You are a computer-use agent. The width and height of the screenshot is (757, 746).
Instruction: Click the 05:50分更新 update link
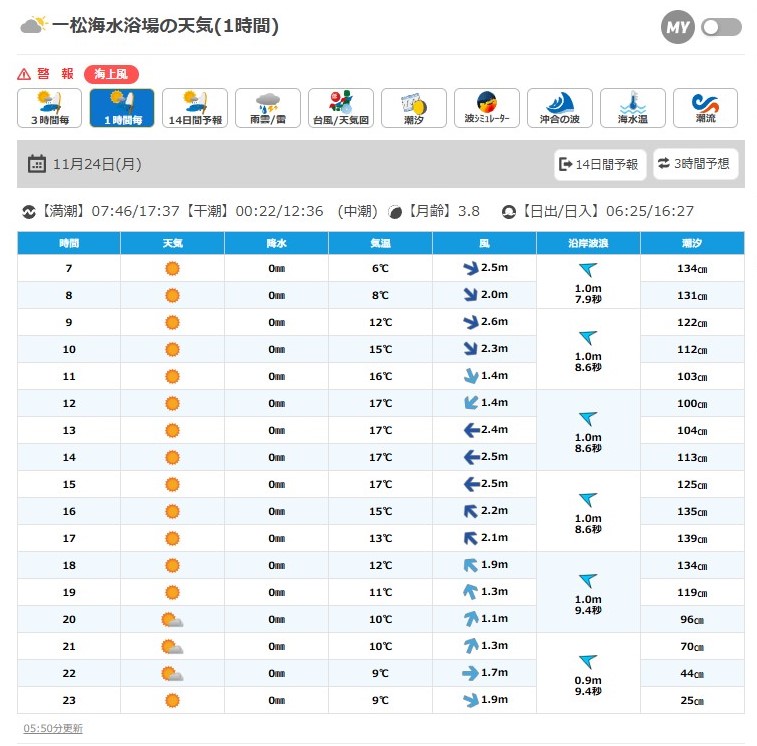coord(53,728)
